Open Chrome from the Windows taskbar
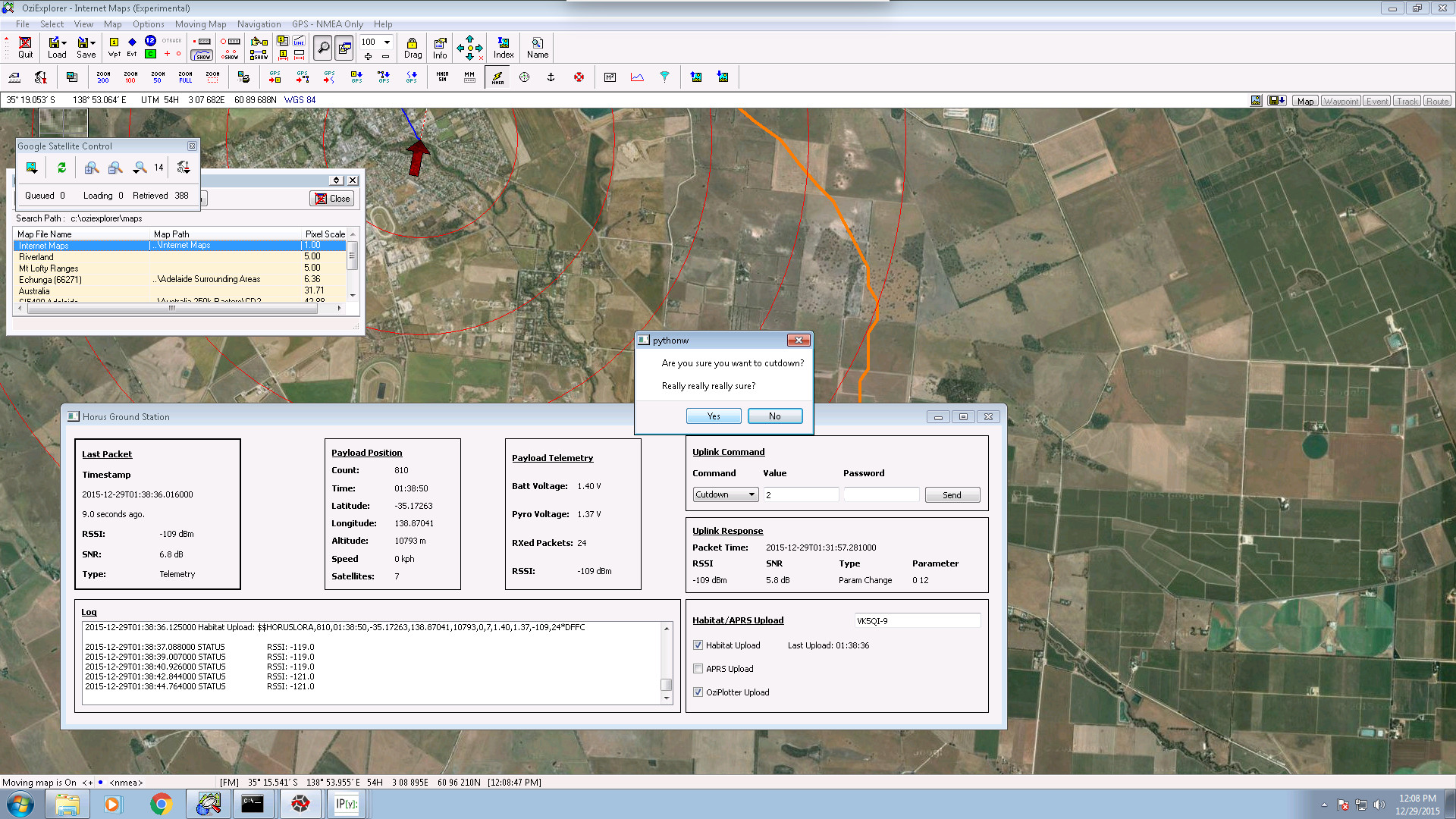The width and height of the screenshot is (1456, 819). tap(161, 804)
